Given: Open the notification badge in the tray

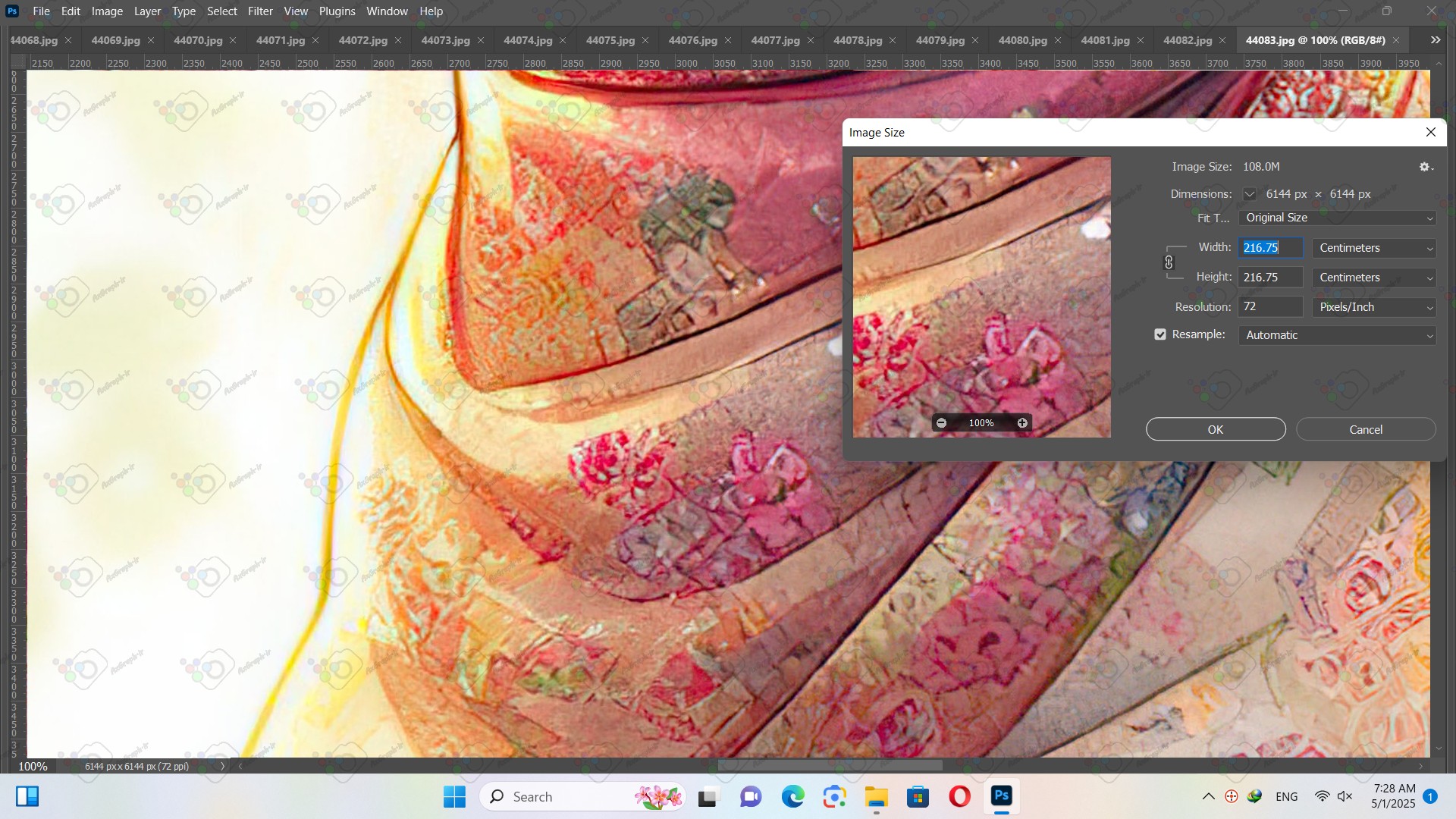Looking at the screenshot, I should tap(1430, 796).
